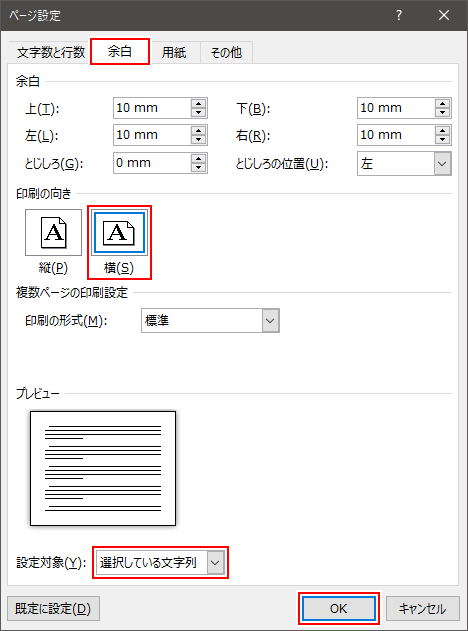This screenshot has height=631, width=468.
Task: Click the 上(T): label
Action: coord(42,109)
